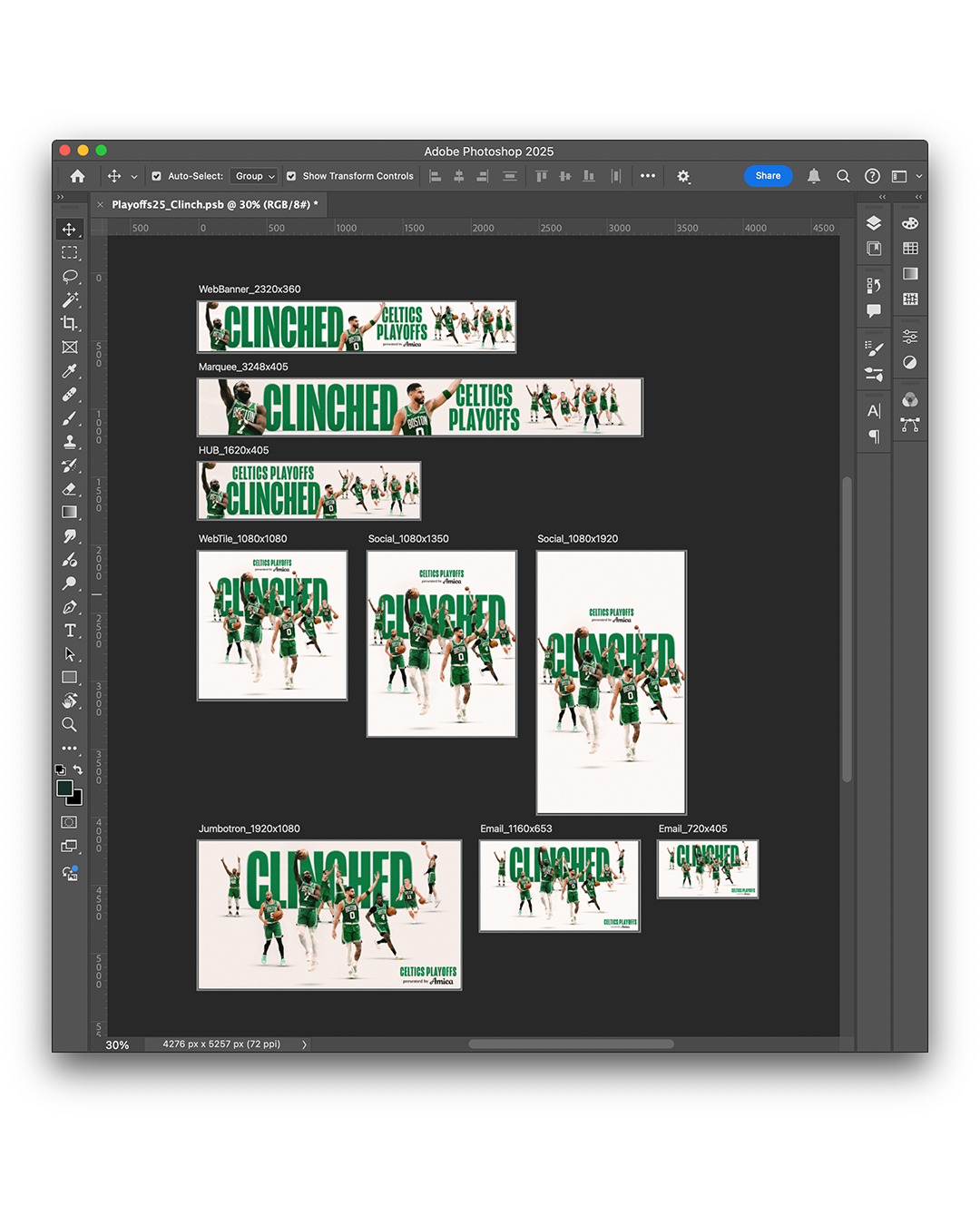Select the Move tool
Viewport: 980px width, 1225px height.
click(69, 230)
